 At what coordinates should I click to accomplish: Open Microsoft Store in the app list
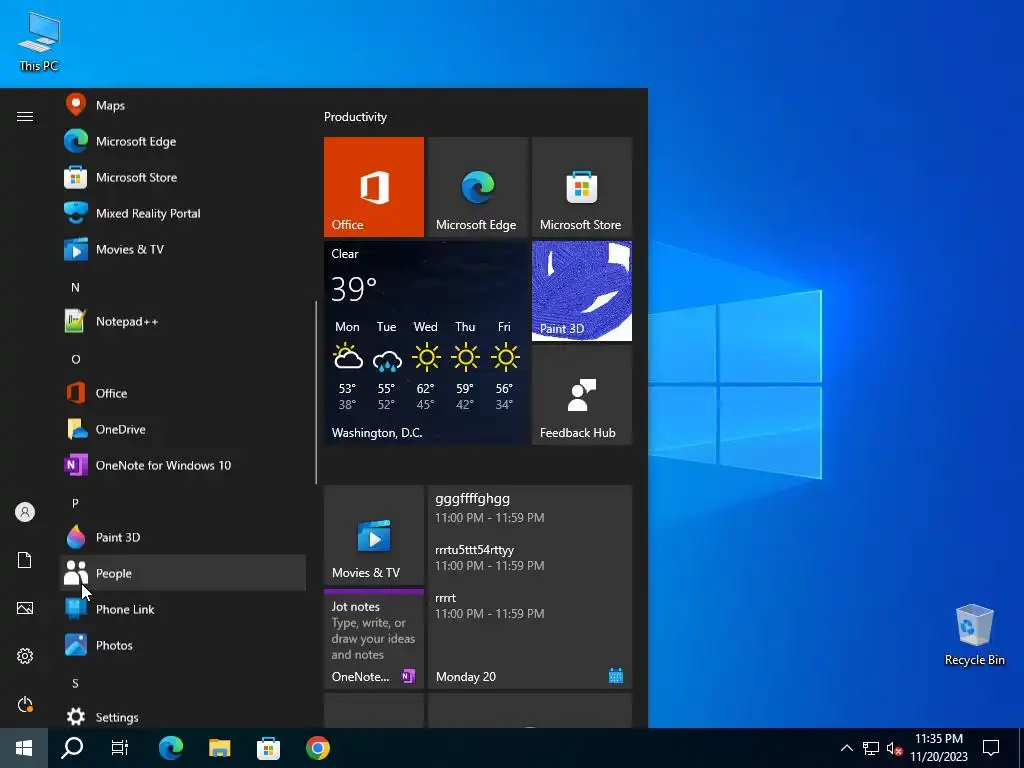(x=183, y=177)
